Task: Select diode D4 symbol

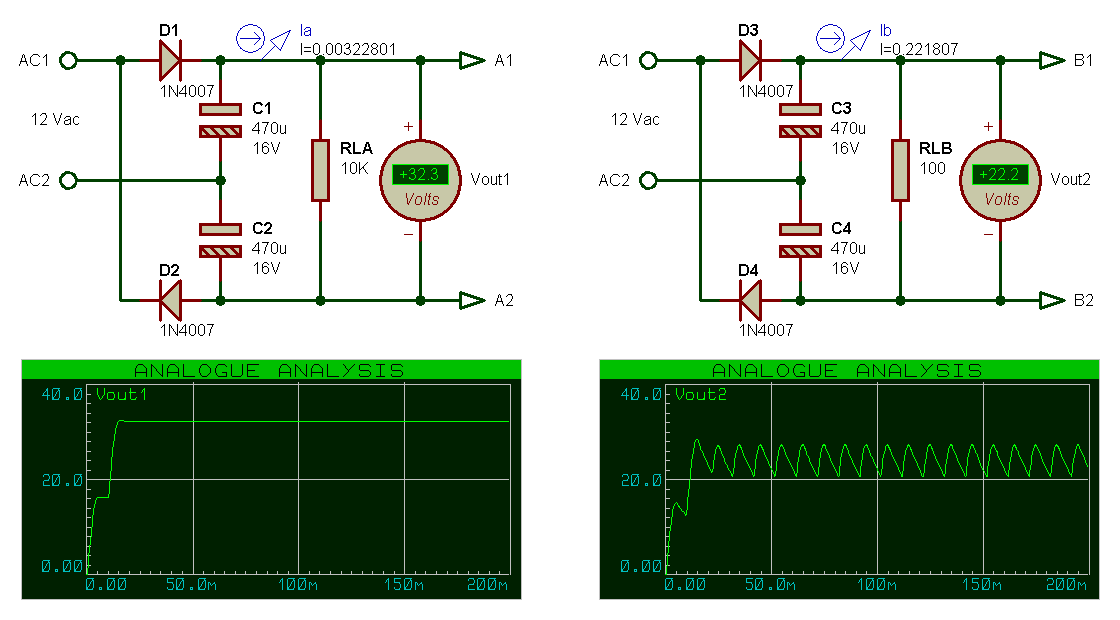Action: [x=750, y=301]
